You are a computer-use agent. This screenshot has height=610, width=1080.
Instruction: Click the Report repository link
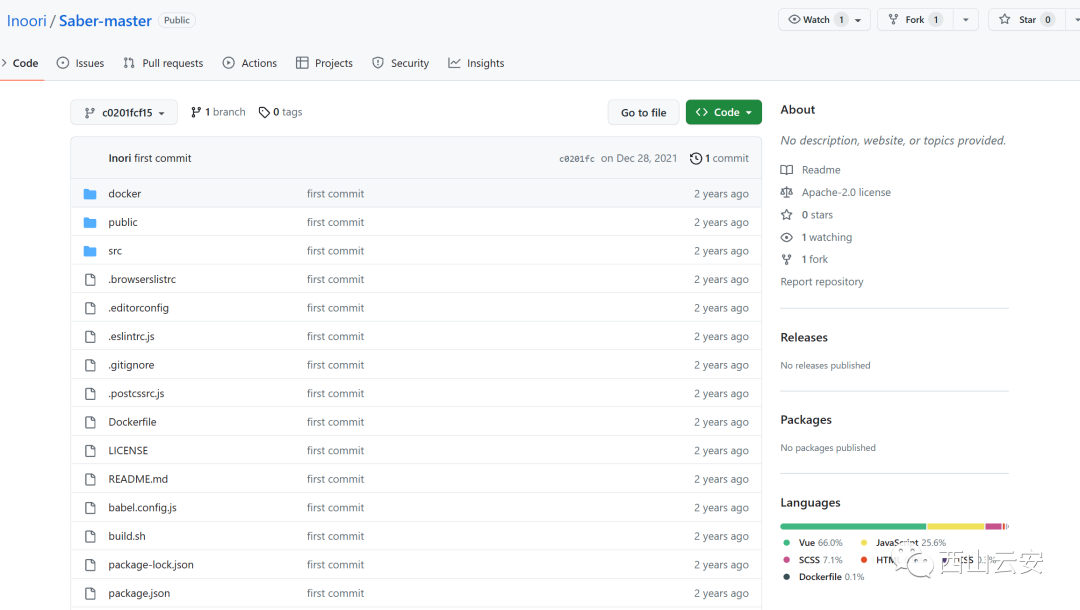(x=822, y=282)
